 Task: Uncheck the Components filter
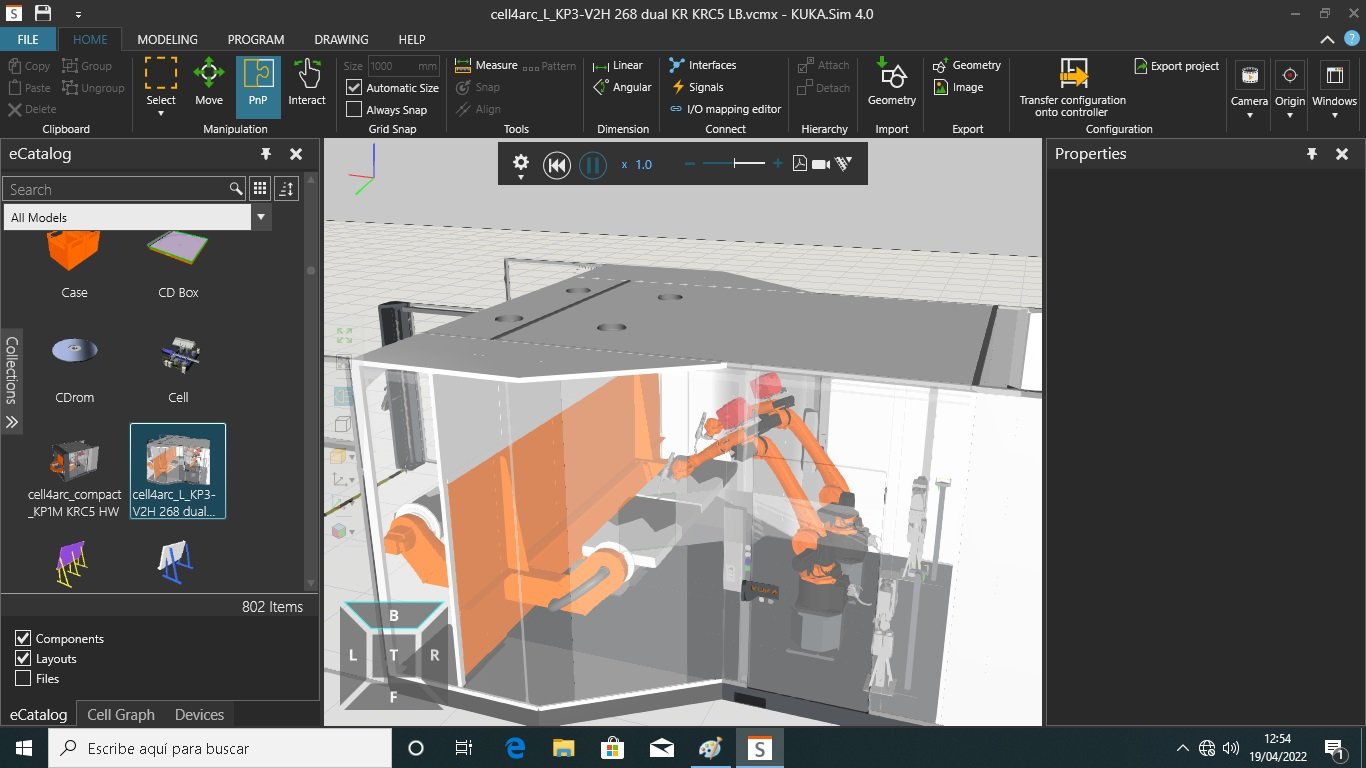tap(23, 638)
